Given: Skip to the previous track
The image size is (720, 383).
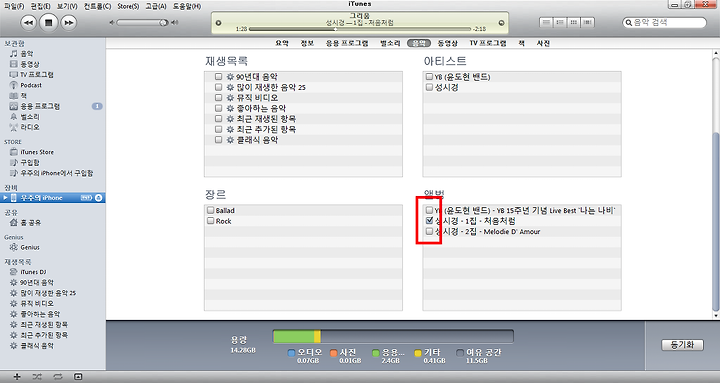Looking at the screenshot, I should click(28, 23).
